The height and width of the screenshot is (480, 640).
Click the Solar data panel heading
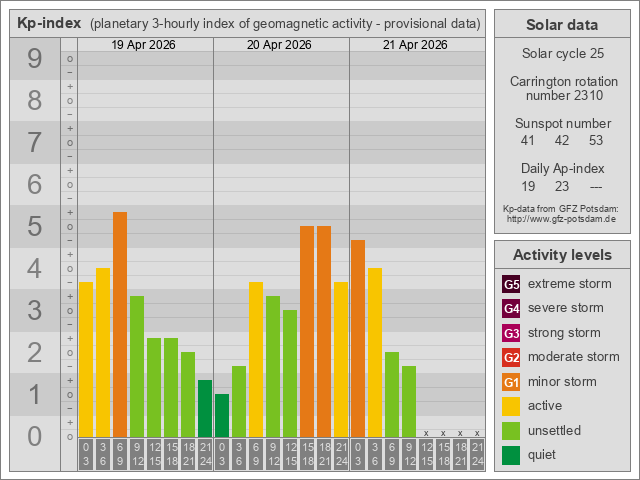562,25
